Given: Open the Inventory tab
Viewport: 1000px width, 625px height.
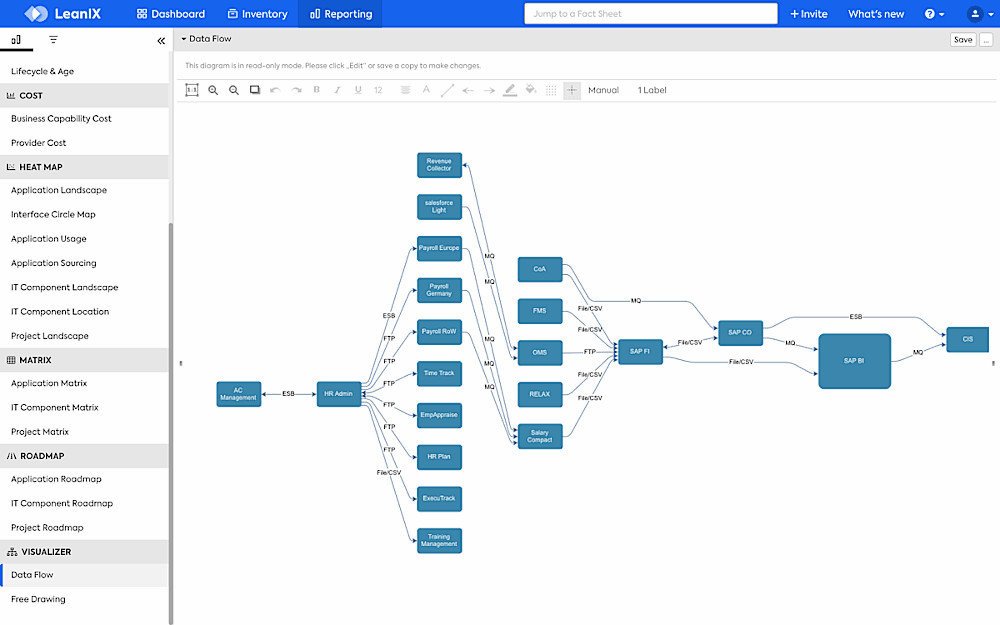Looking at the screenshot, I should click(258, 13).
